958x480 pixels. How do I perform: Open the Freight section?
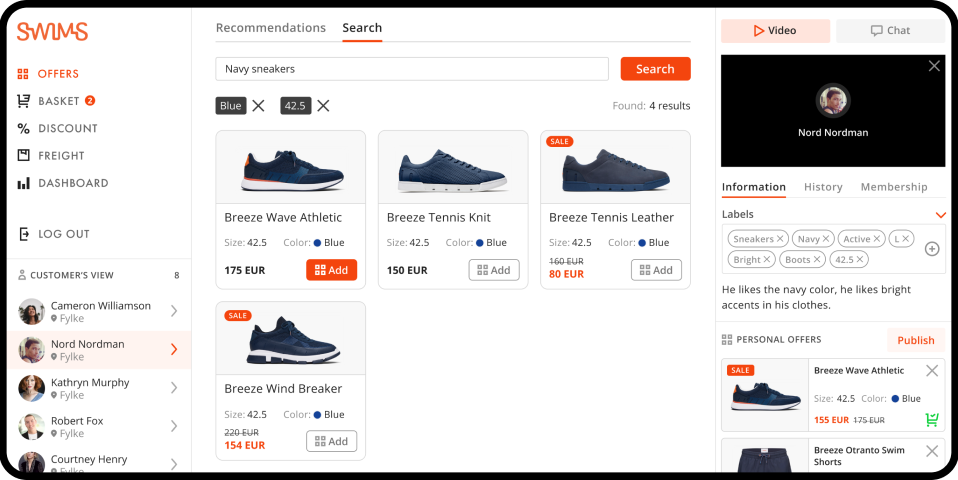[x=51, y=156]
